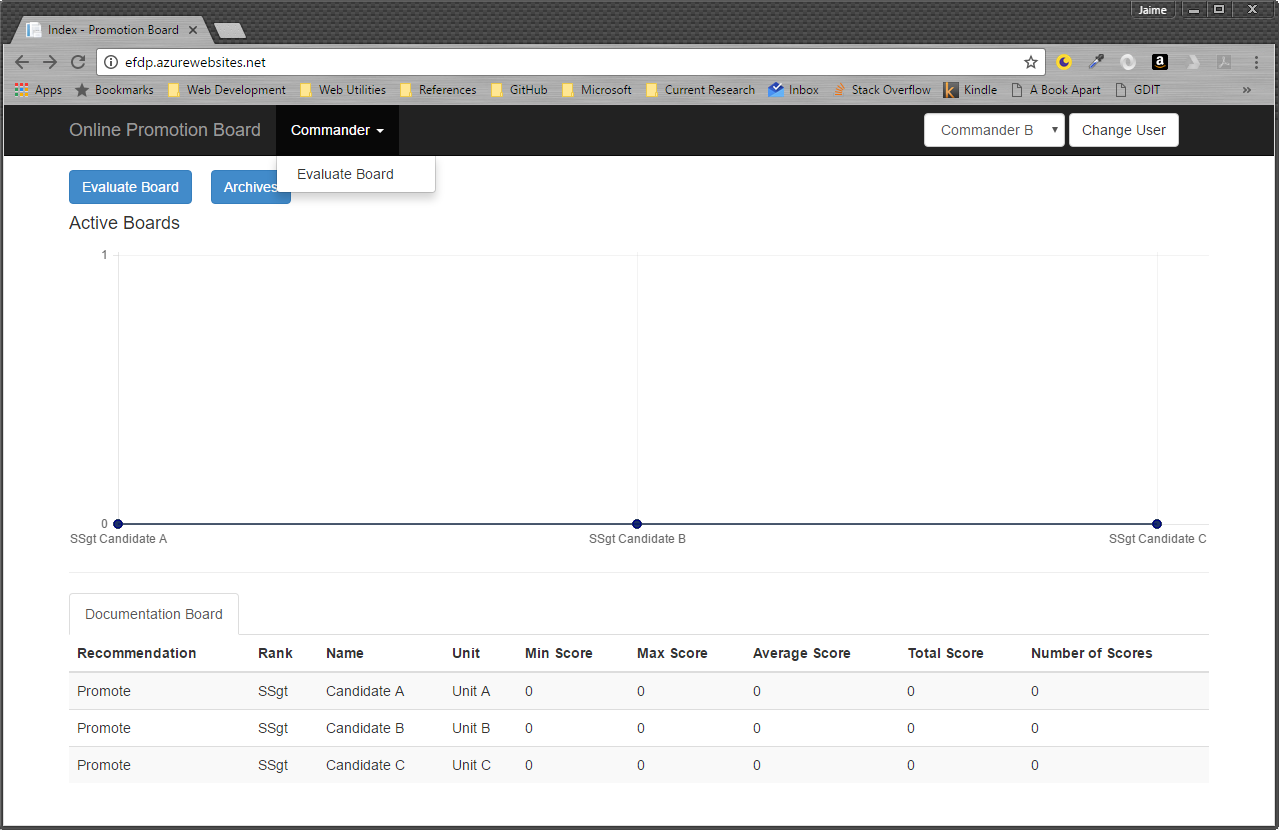1280x830 pixels.
Task: Open the Inbox bookmark
Action: tap(793, 90)
